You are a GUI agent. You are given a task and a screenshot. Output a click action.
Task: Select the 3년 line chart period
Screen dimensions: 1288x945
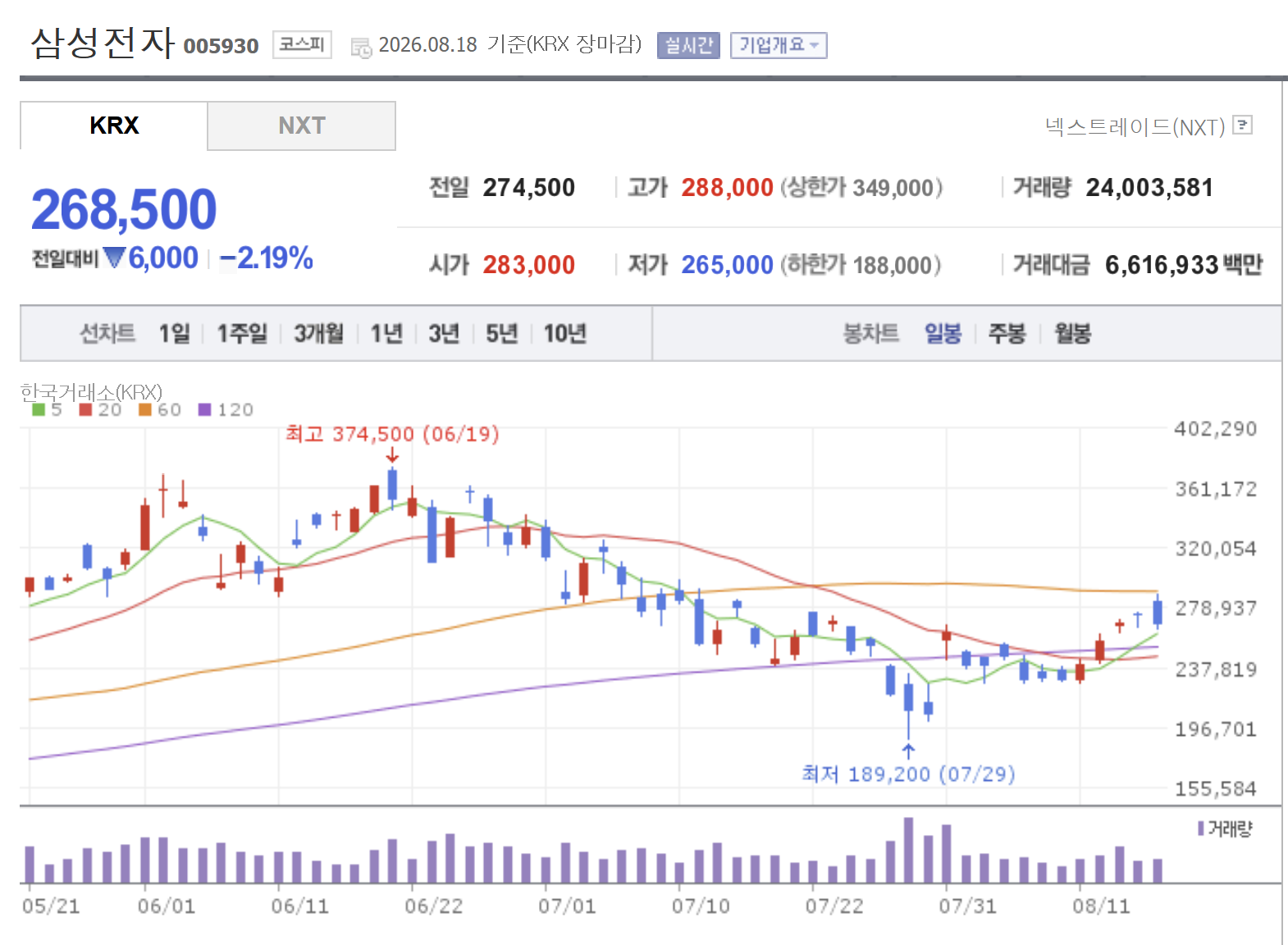click(x=444, y=333)
